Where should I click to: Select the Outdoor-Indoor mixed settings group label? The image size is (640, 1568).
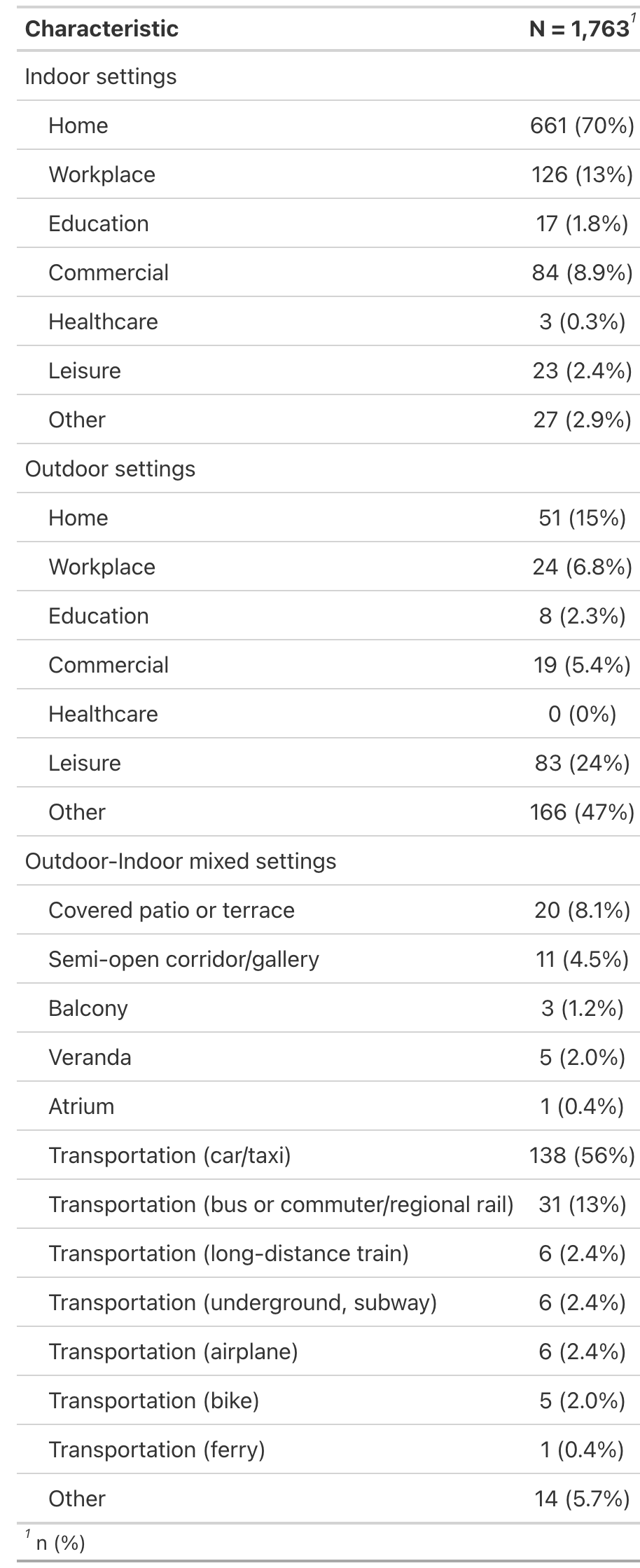[181, 861]
